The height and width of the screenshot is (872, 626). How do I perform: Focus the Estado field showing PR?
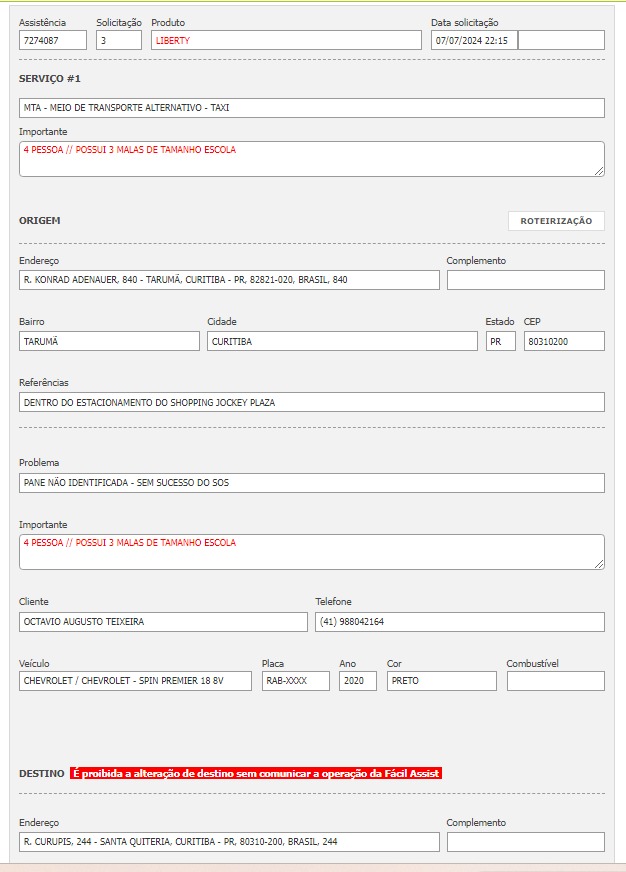[500, 341]
